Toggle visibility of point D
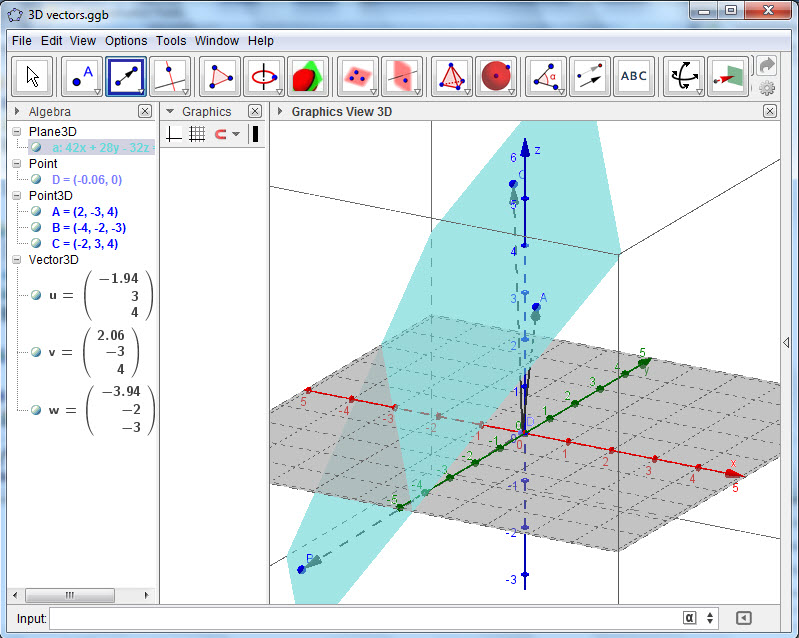Viewport: 799px width, 638px height. click(36, 179)
